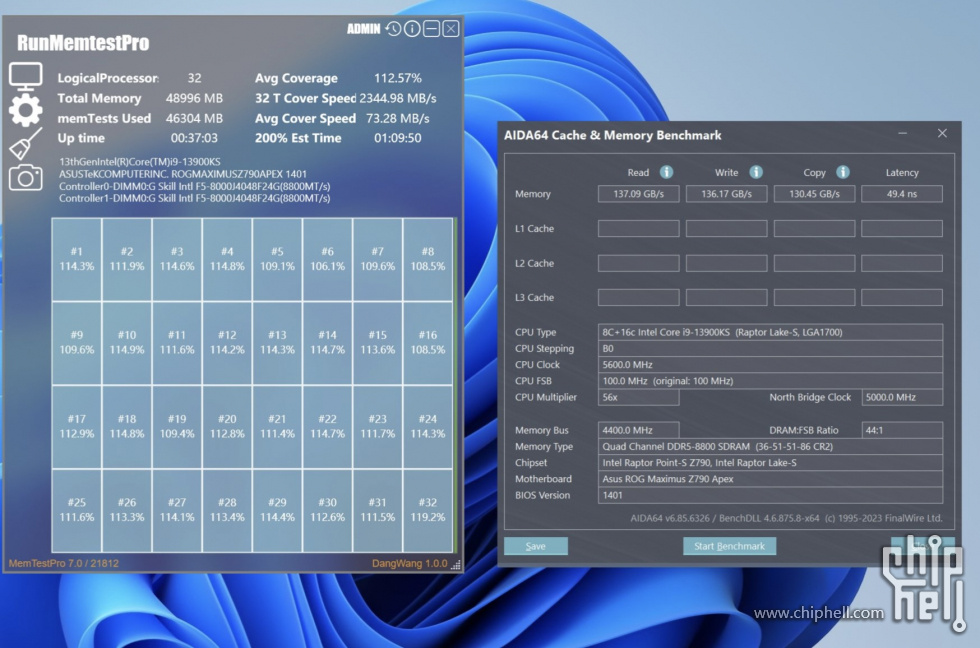Select memtest cell #30 112.6%
This screenshot has width=980, height=648.
[328, 511]
